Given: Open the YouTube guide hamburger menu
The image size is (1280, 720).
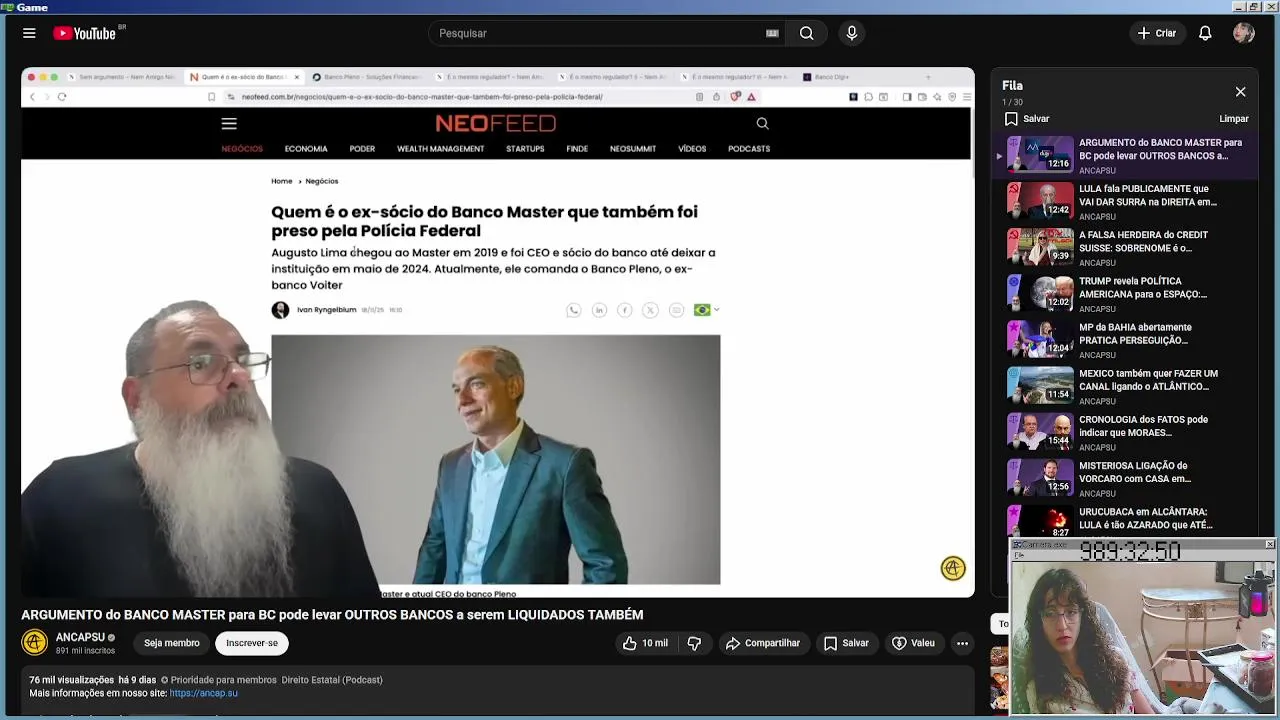Looking at the screenshot, I should (29, 33).
